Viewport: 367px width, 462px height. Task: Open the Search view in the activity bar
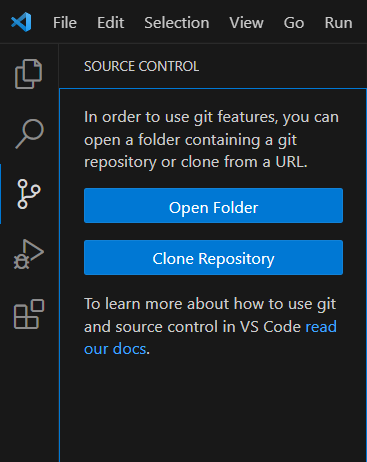click(29, 133)
